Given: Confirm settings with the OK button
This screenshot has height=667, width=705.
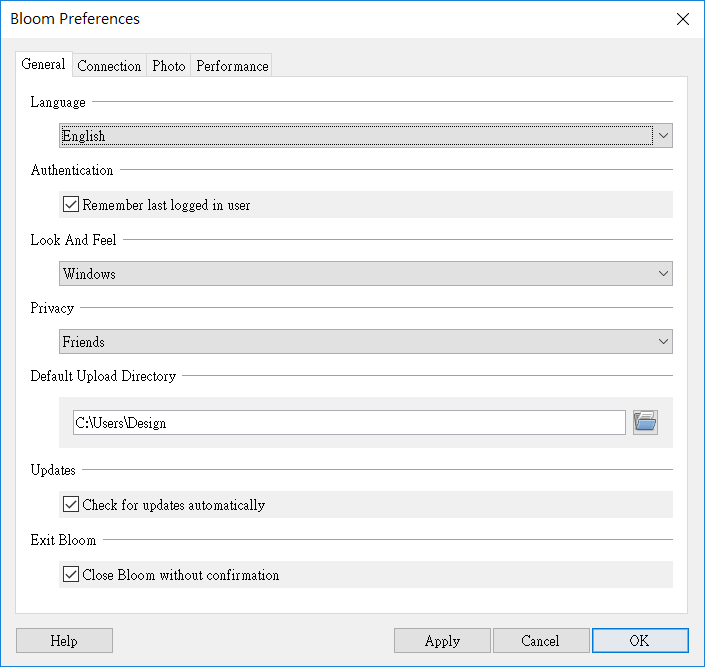Looking at the screenshot, I should point(639,641).
